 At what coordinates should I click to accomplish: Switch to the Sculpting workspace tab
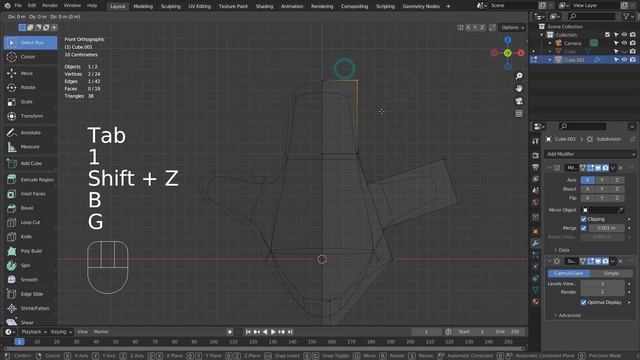coord(170,6)
